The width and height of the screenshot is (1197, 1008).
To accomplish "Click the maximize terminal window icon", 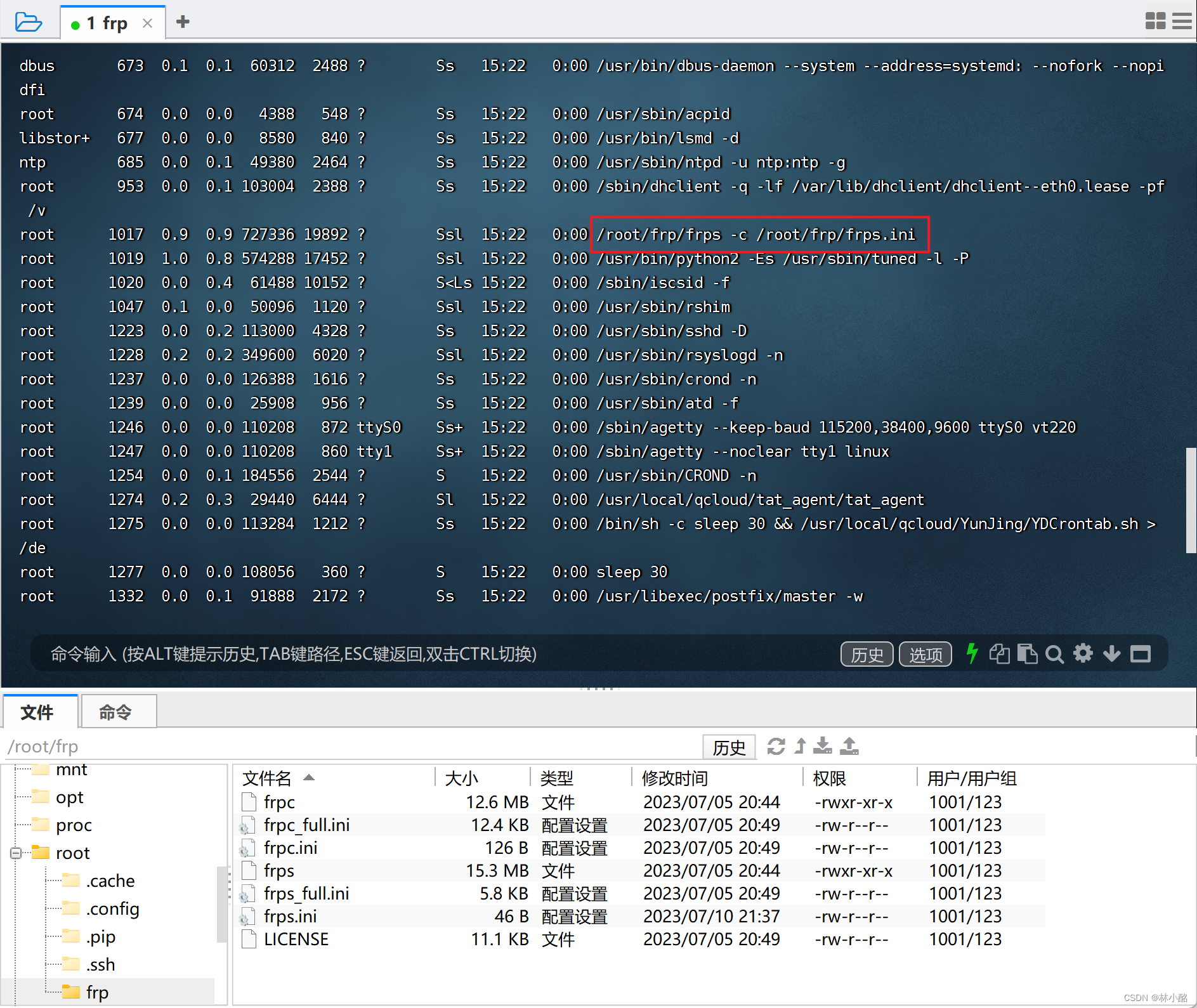I will click(x=1141, y=654).
